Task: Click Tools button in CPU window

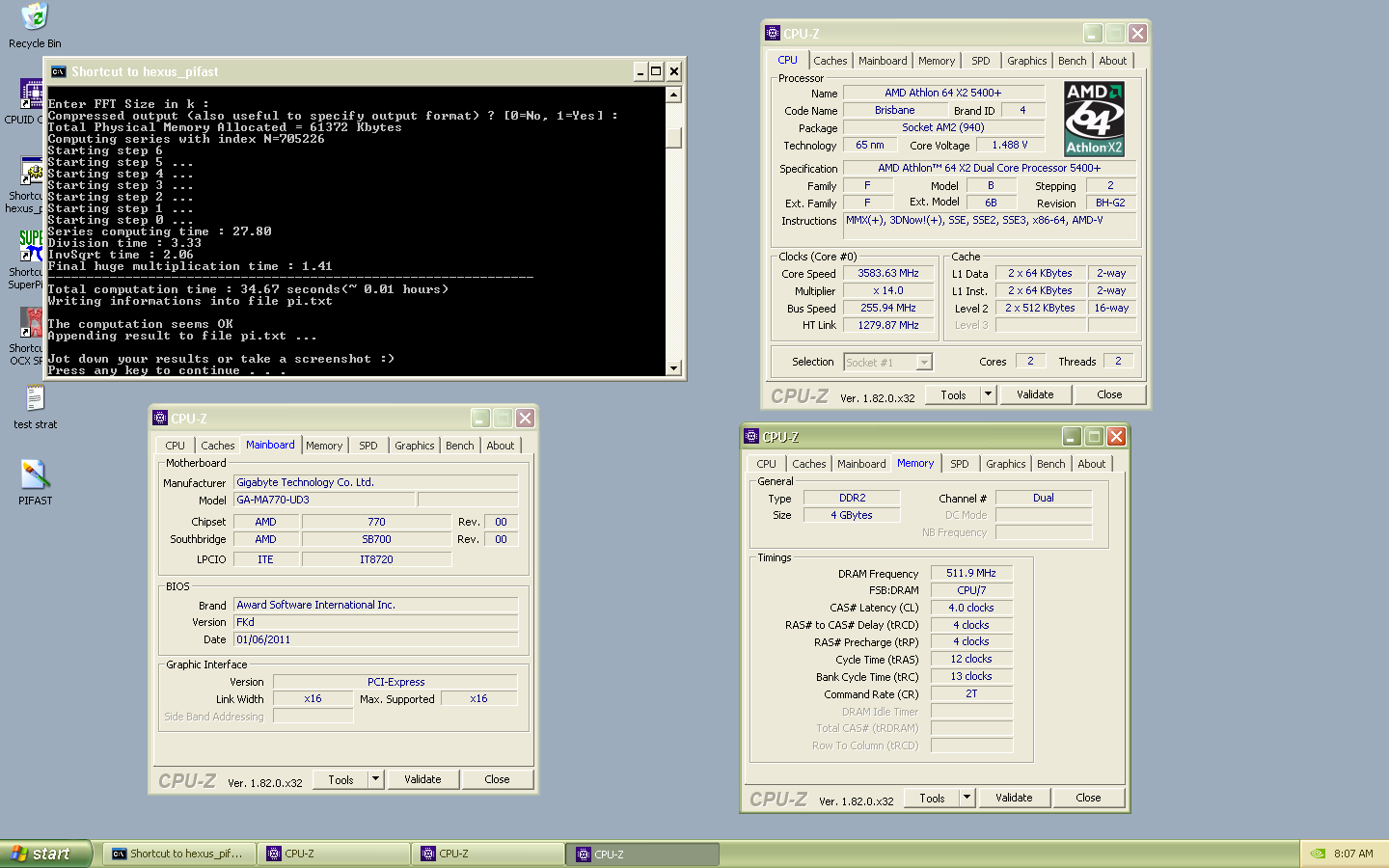Action: 953,394
